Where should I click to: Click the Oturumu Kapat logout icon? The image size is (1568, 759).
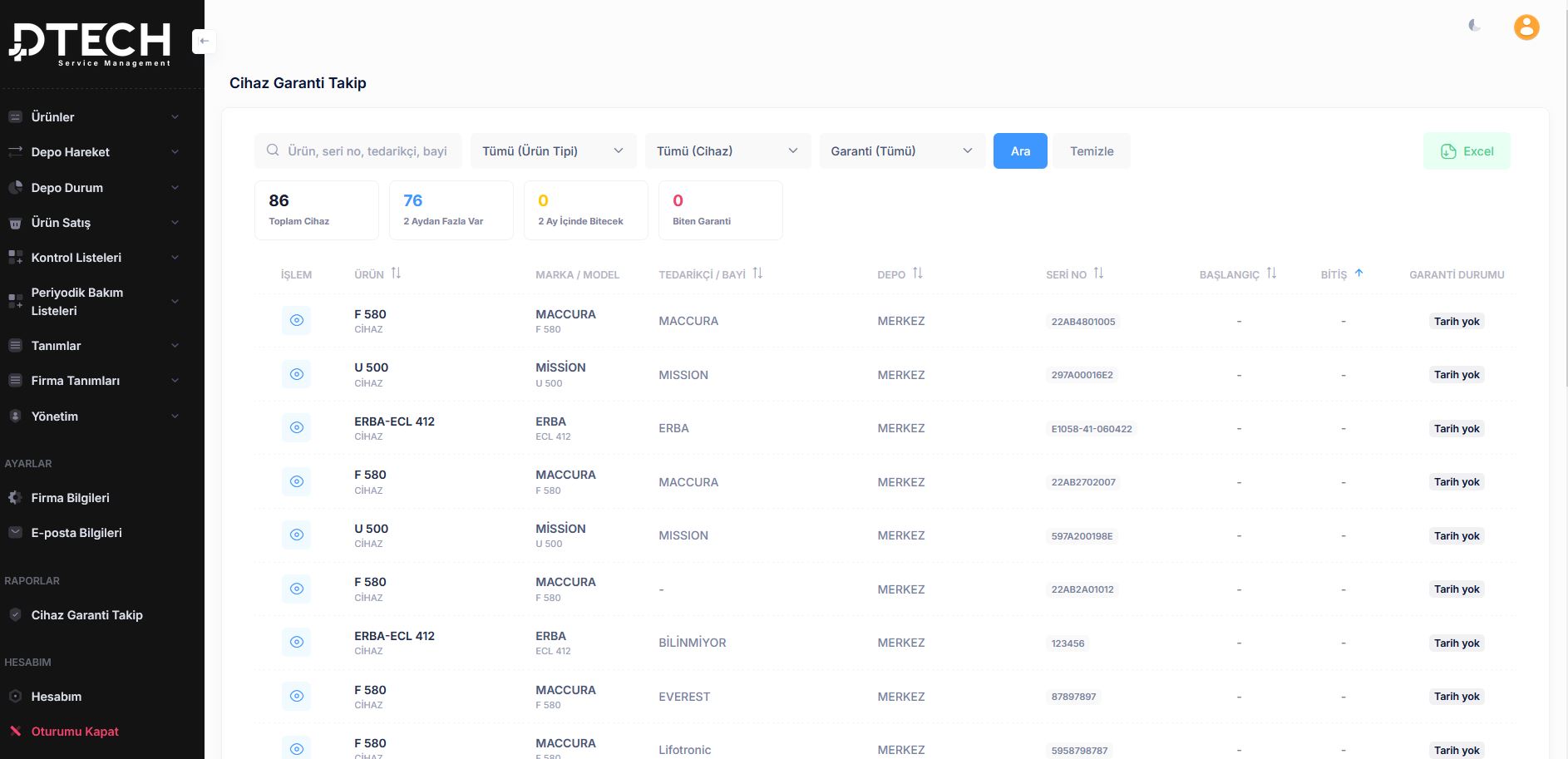pyautogui.click(x=15, y=732)
